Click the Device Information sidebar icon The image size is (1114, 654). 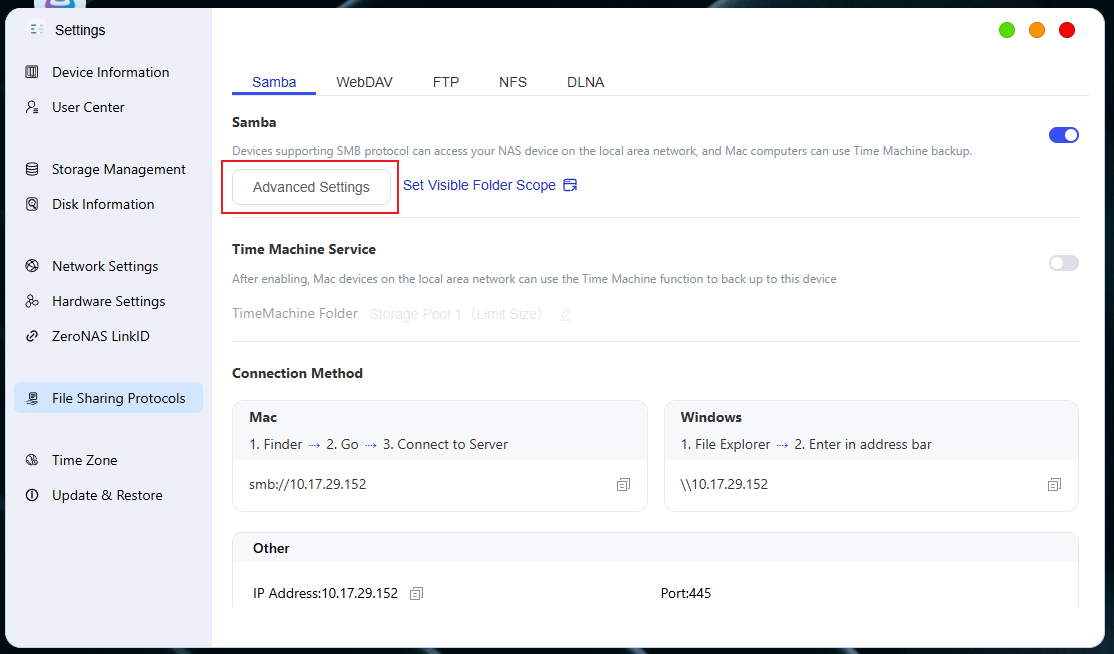point(32,72)
